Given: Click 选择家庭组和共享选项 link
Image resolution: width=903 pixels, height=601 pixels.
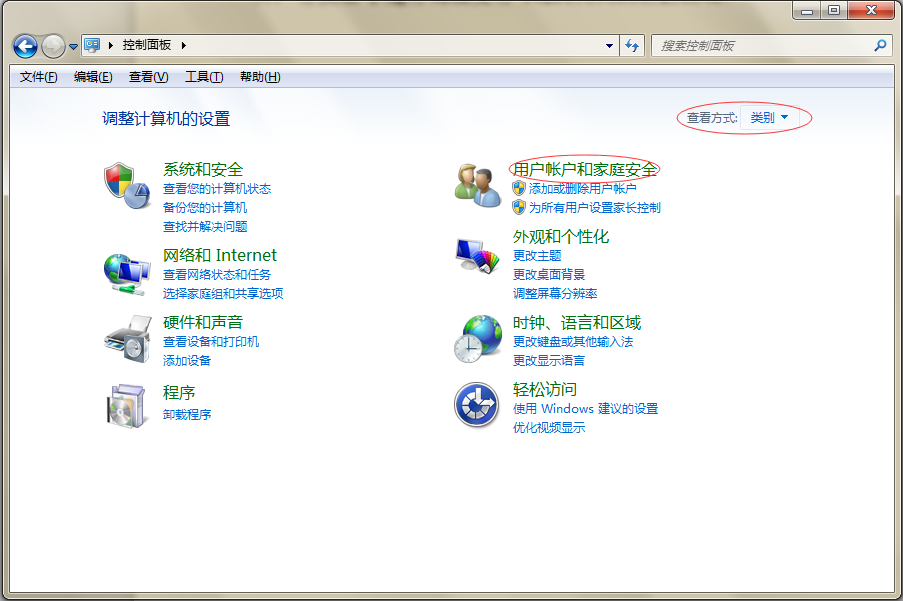Looking at the screenshot, I should point(223,294).
